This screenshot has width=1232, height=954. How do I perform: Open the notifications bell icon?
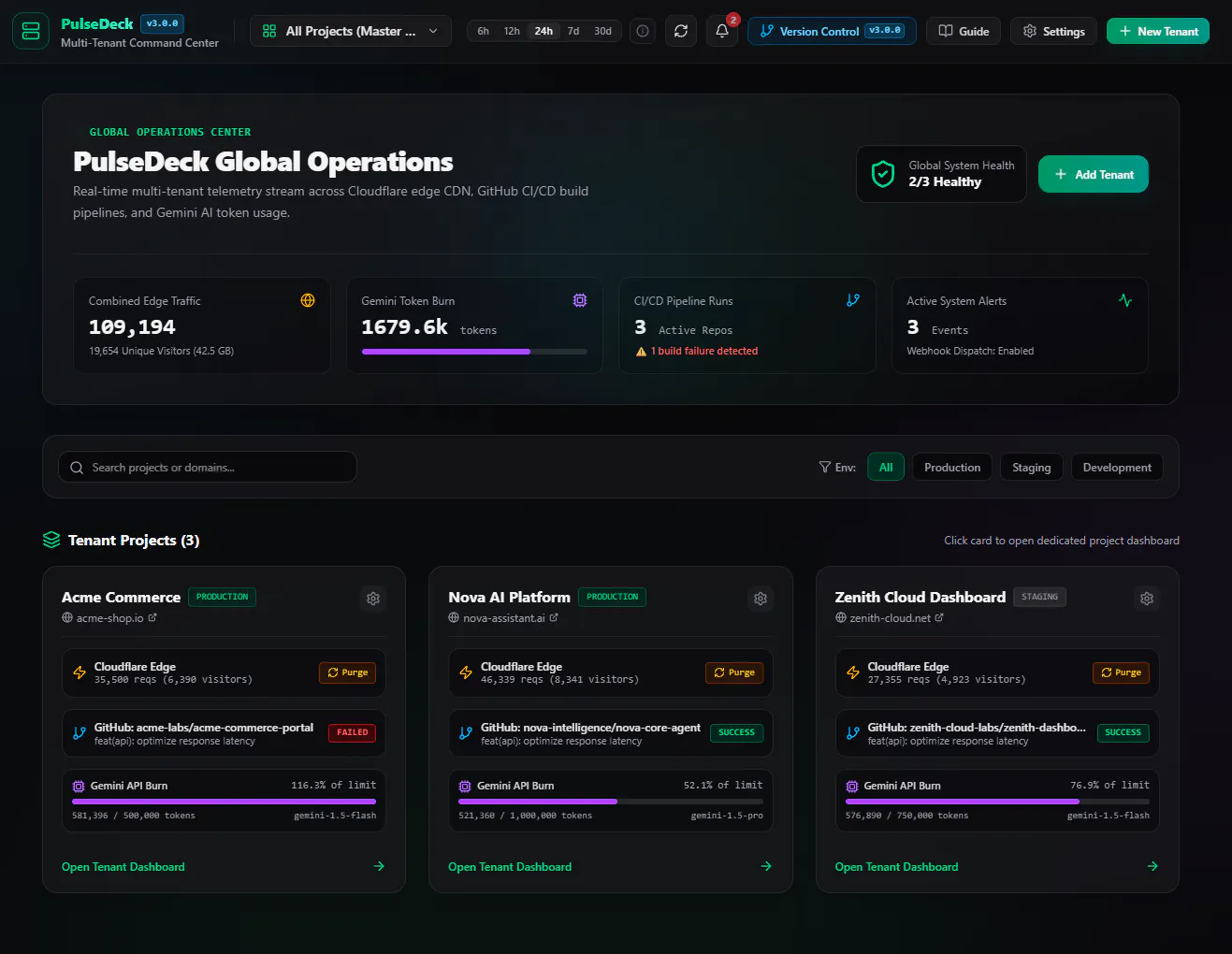pos(722,31)
